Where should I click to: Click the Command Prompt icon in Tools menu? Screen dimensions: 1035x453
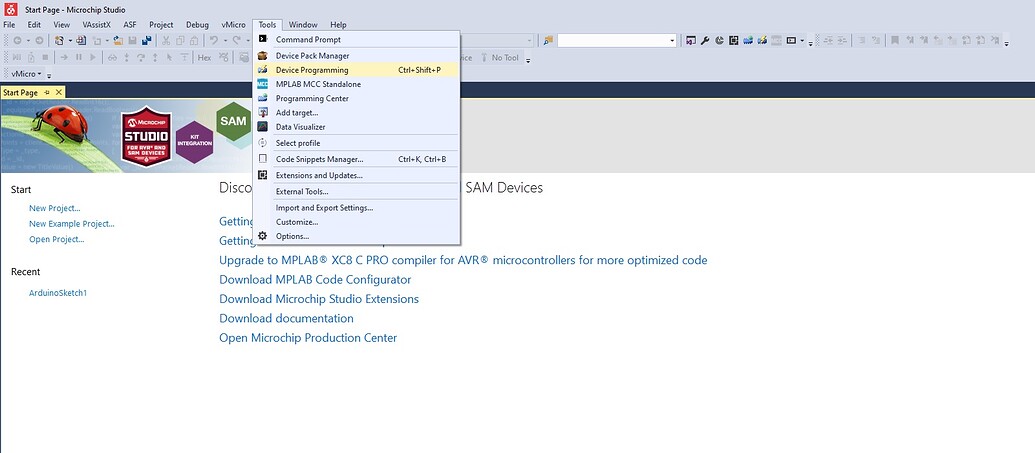(x=263, y=39)
